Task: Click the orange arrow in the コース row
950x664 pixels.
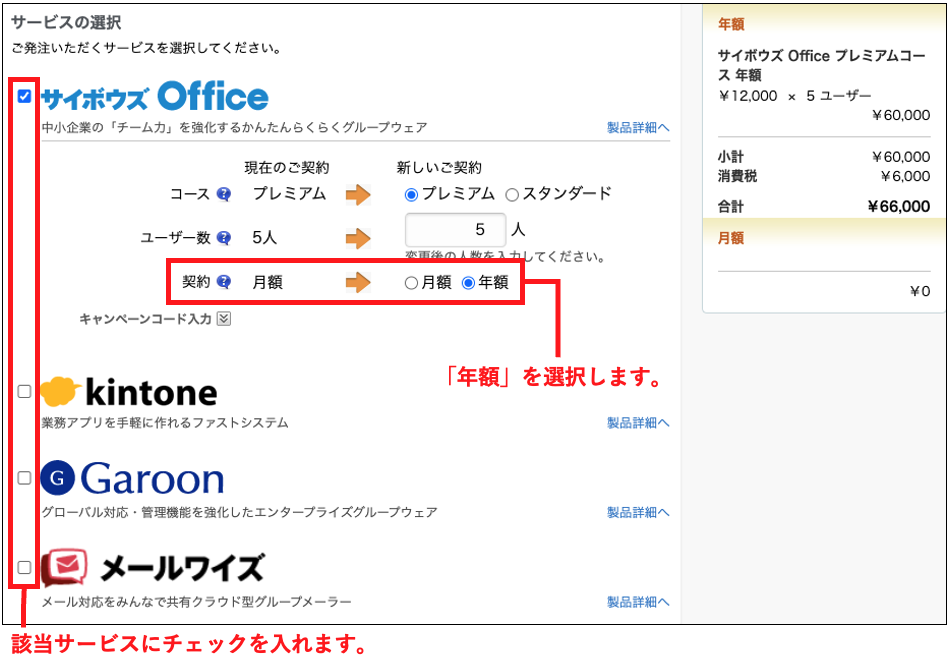Action: tap(358, 194)
